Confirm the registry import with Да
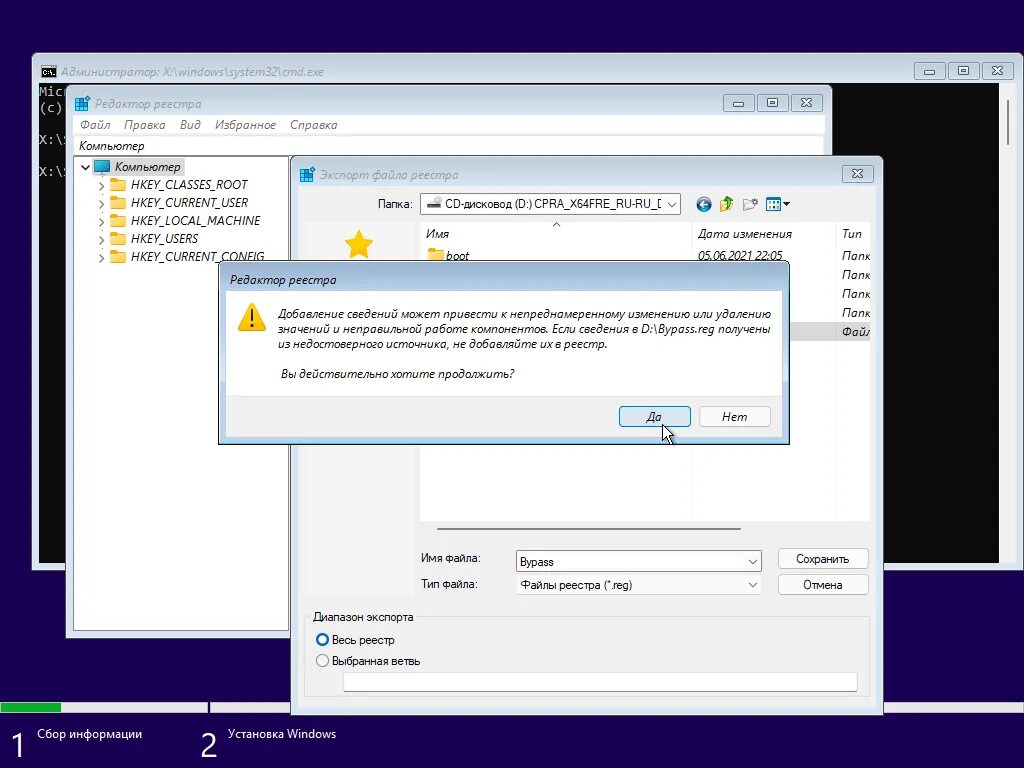1024x768 pixels. coord(654,417)
